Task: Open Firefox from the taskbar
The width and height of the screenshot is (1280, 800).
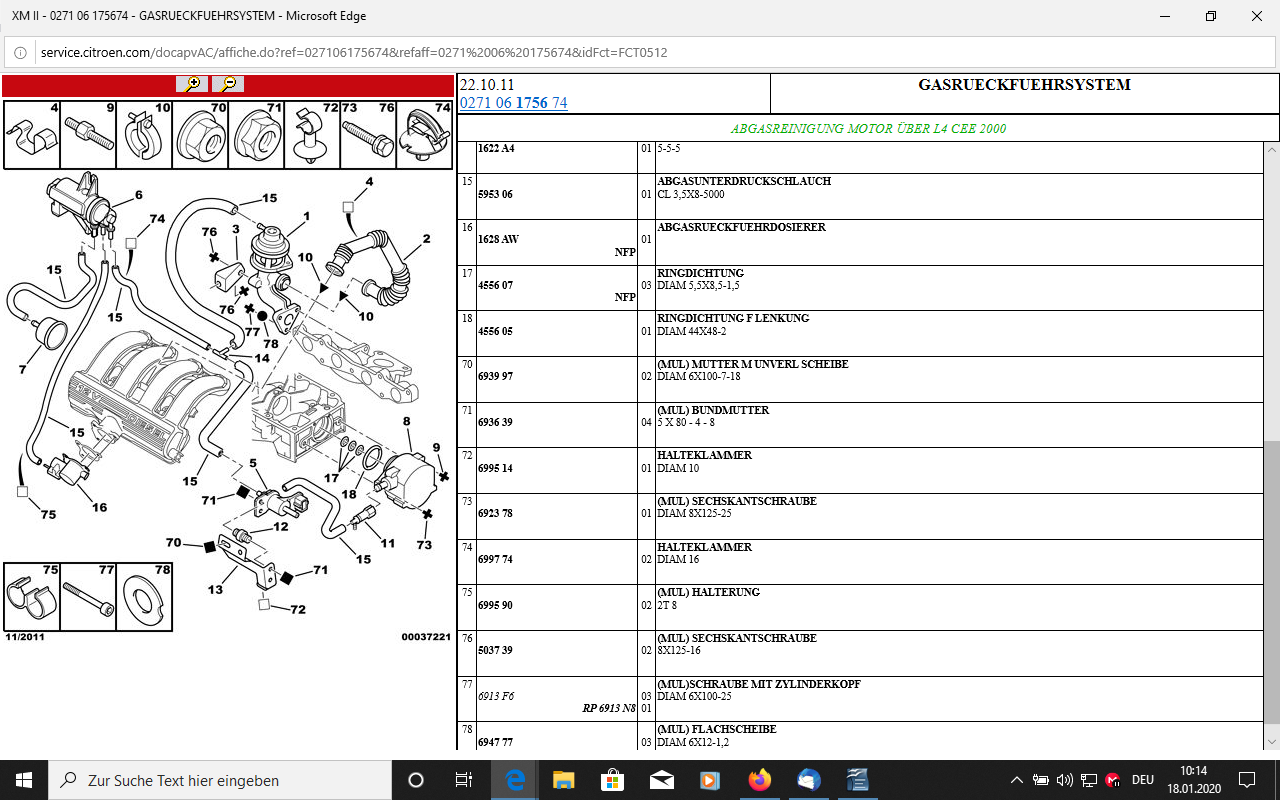Action: pos(759,780)
